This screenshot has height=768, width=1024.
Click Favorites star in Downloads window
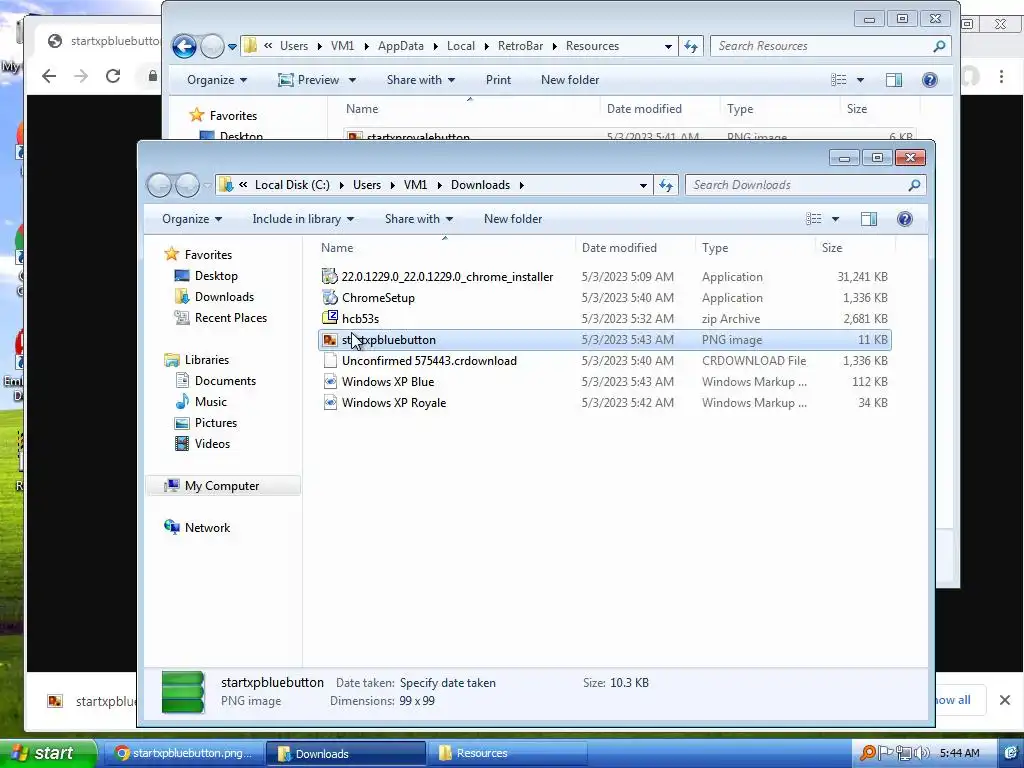[x=172, y=254]
